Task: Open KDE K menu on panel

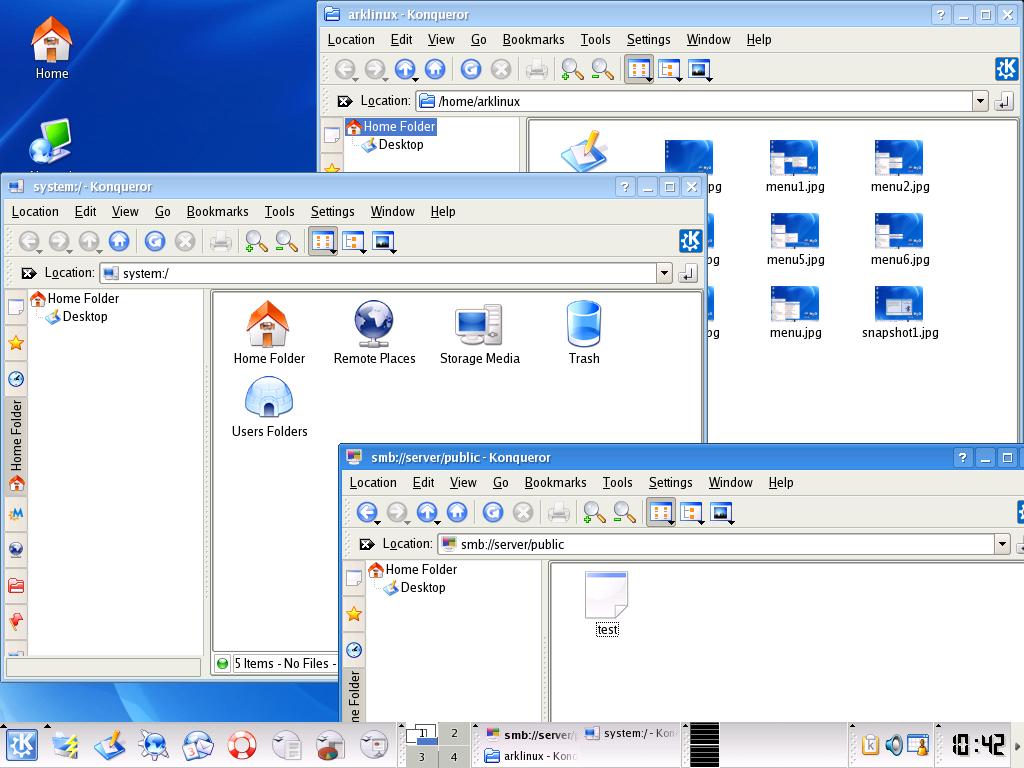Action: click(22, 745)
